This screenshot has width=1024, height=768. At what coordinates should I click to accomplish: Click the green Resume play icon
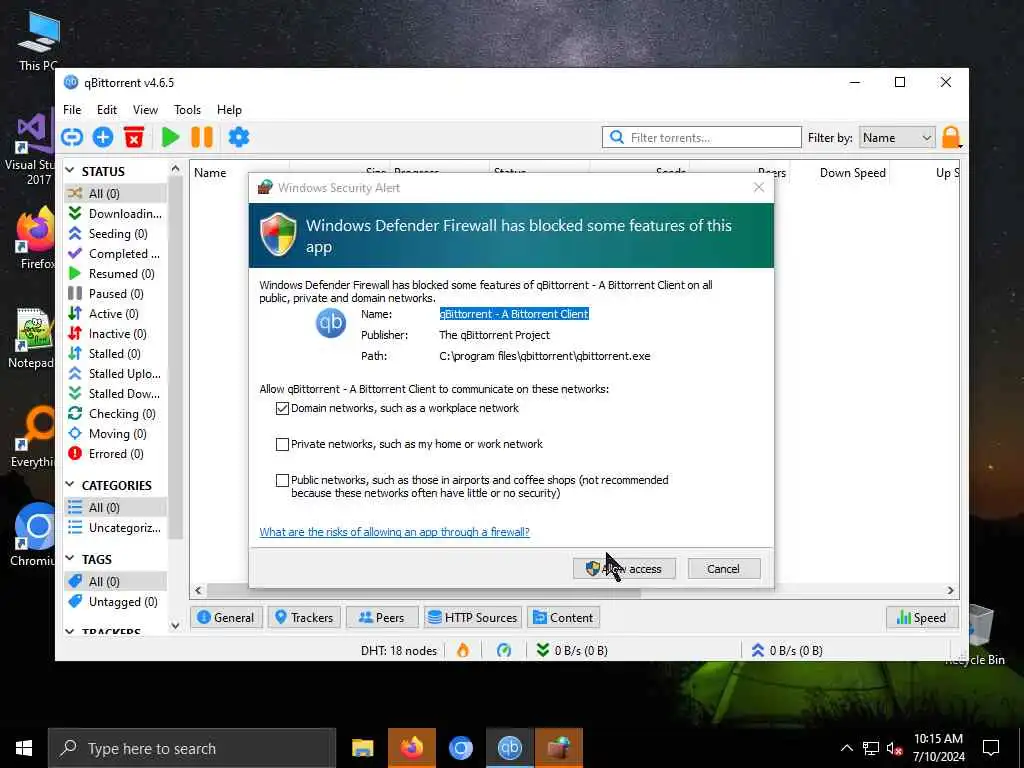(x=170, y=137)
